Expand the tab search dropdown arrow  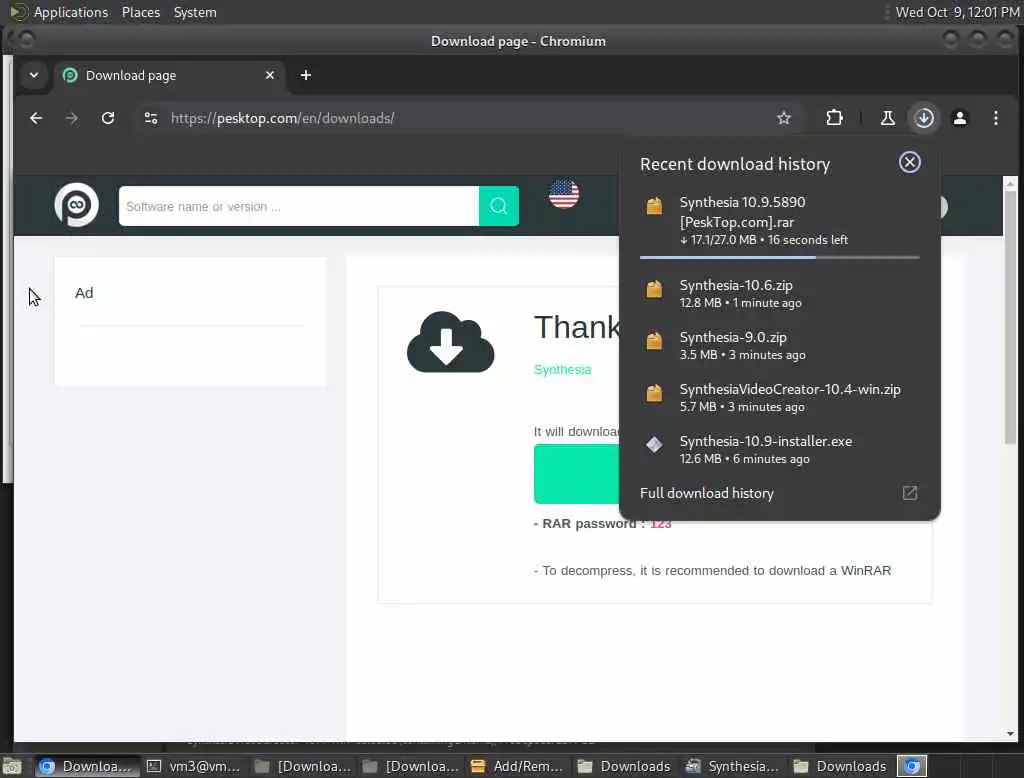[34, 76]
